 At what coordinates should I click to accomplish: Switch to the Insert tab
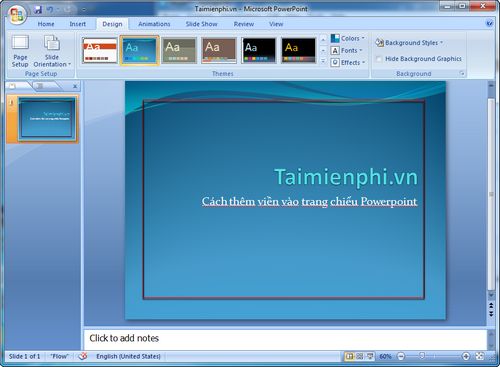point(78,24)
